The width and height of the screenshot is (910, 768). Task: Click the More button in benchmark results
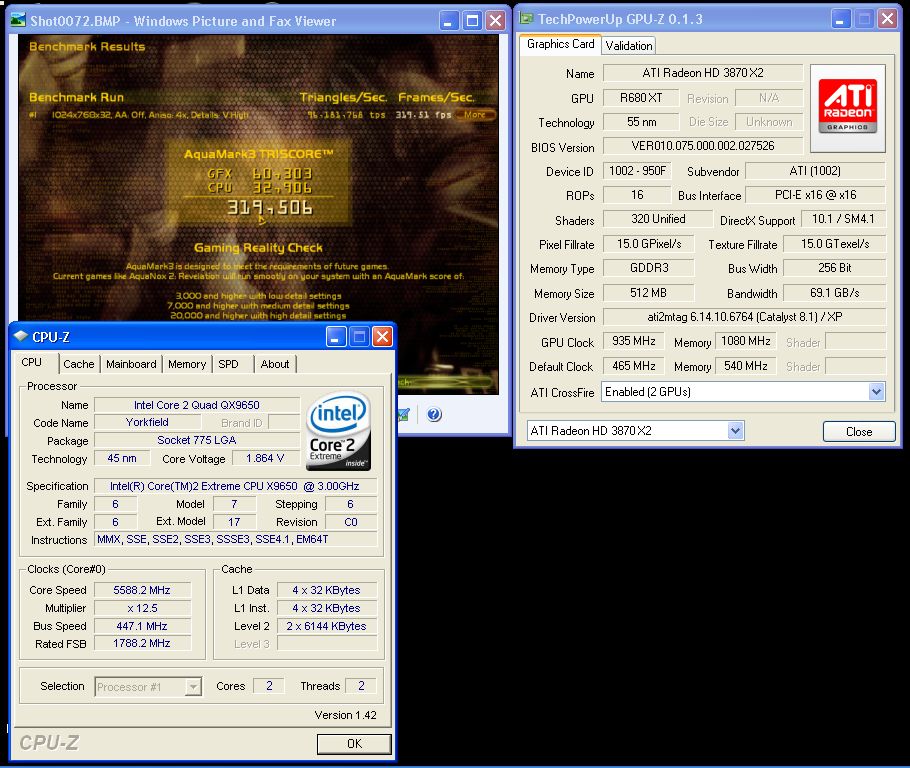point(476,115)
